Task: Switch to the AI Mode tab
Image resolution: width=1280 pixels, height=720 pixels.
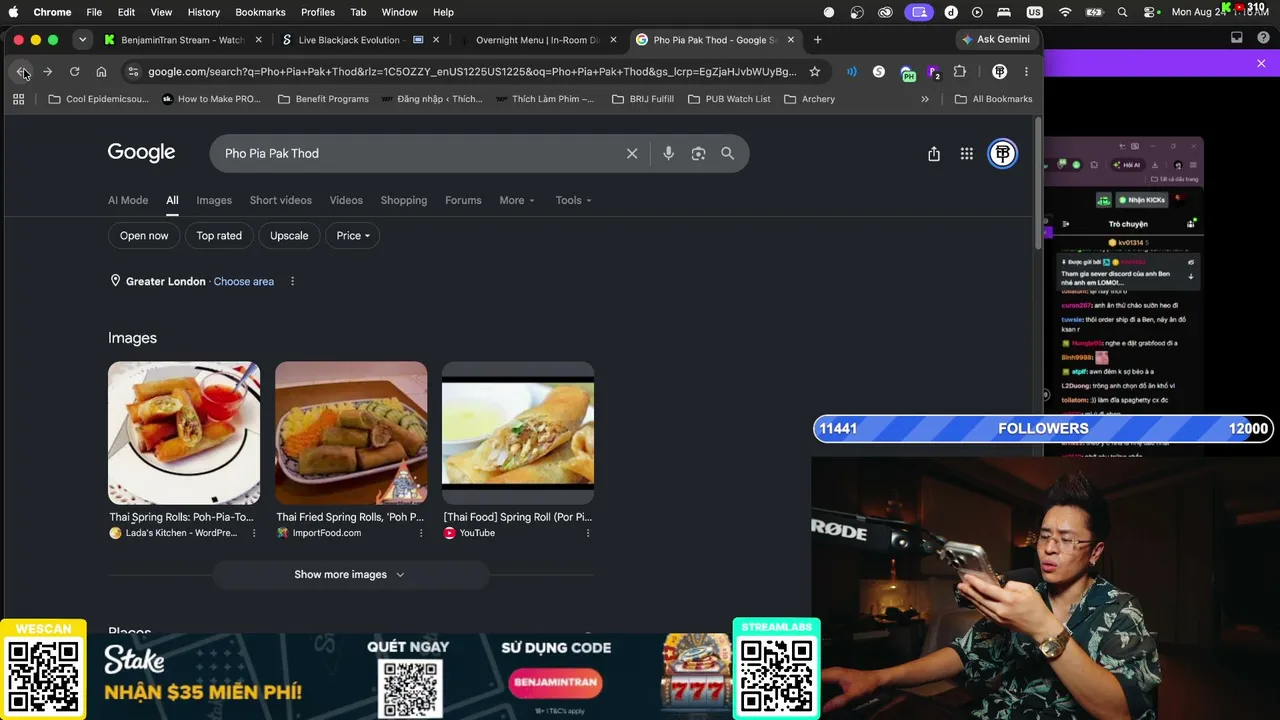Action: [128, 200]
